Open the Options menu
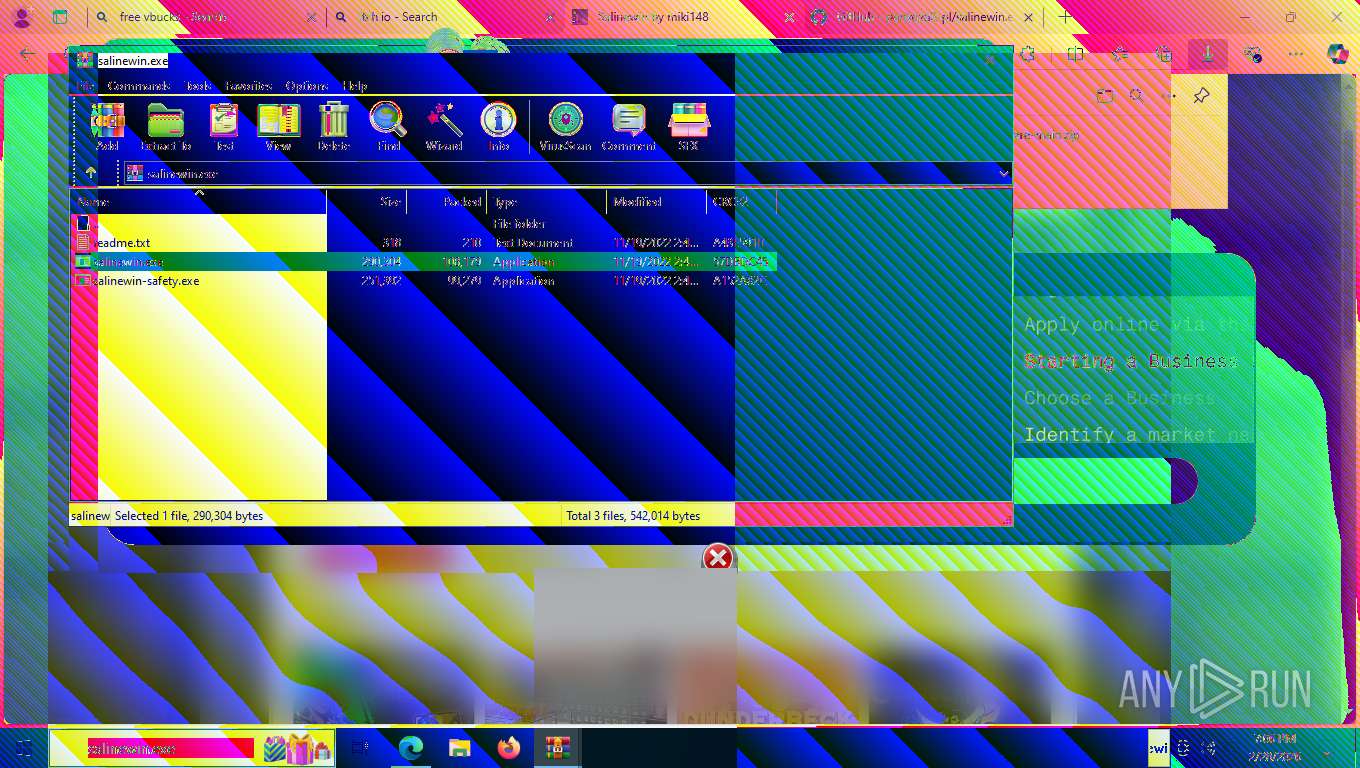The width and height of the screenshot is (1360, 768). (308, 86)
